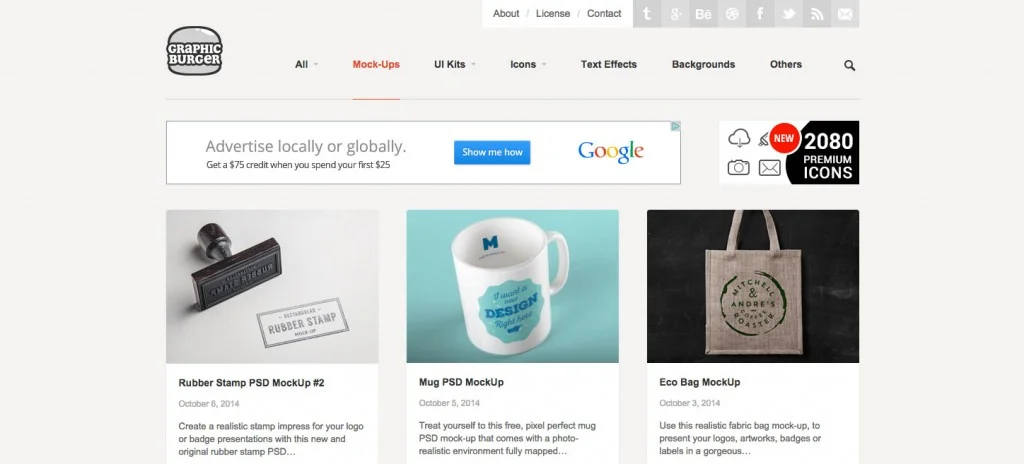Screen dimensions: 1024x464
Task: Open the Facebook social icon
Action: pos(760,14)
